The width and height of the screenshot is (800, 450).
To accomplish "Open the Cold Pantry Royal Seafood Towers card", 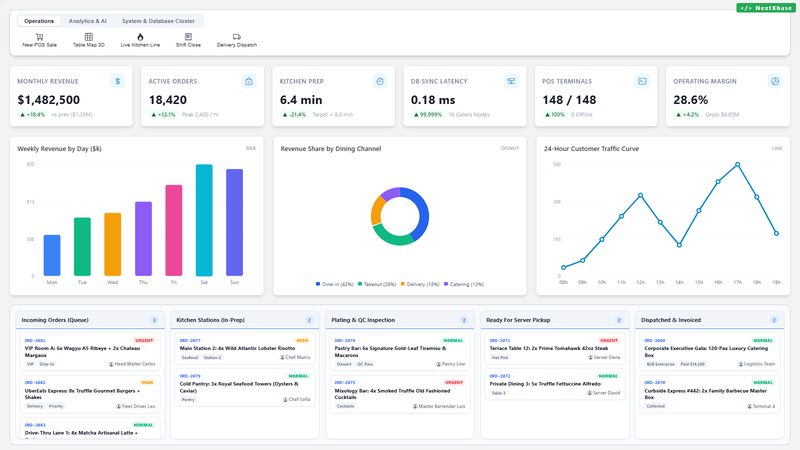I will (244, 388).
